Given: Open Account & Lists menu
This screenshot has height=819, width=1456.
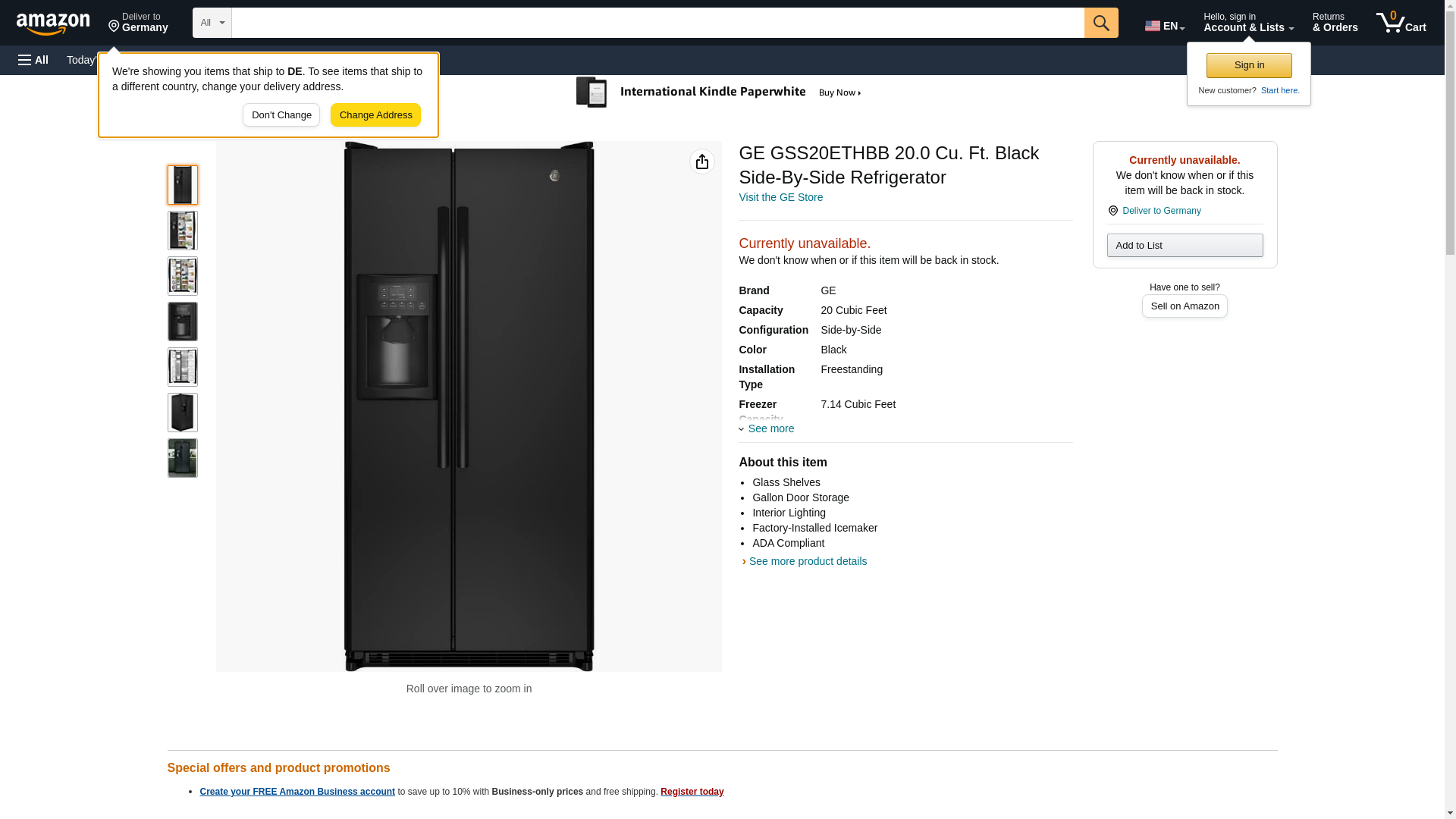Looking at the screenshot, I should coord(1247,23).
